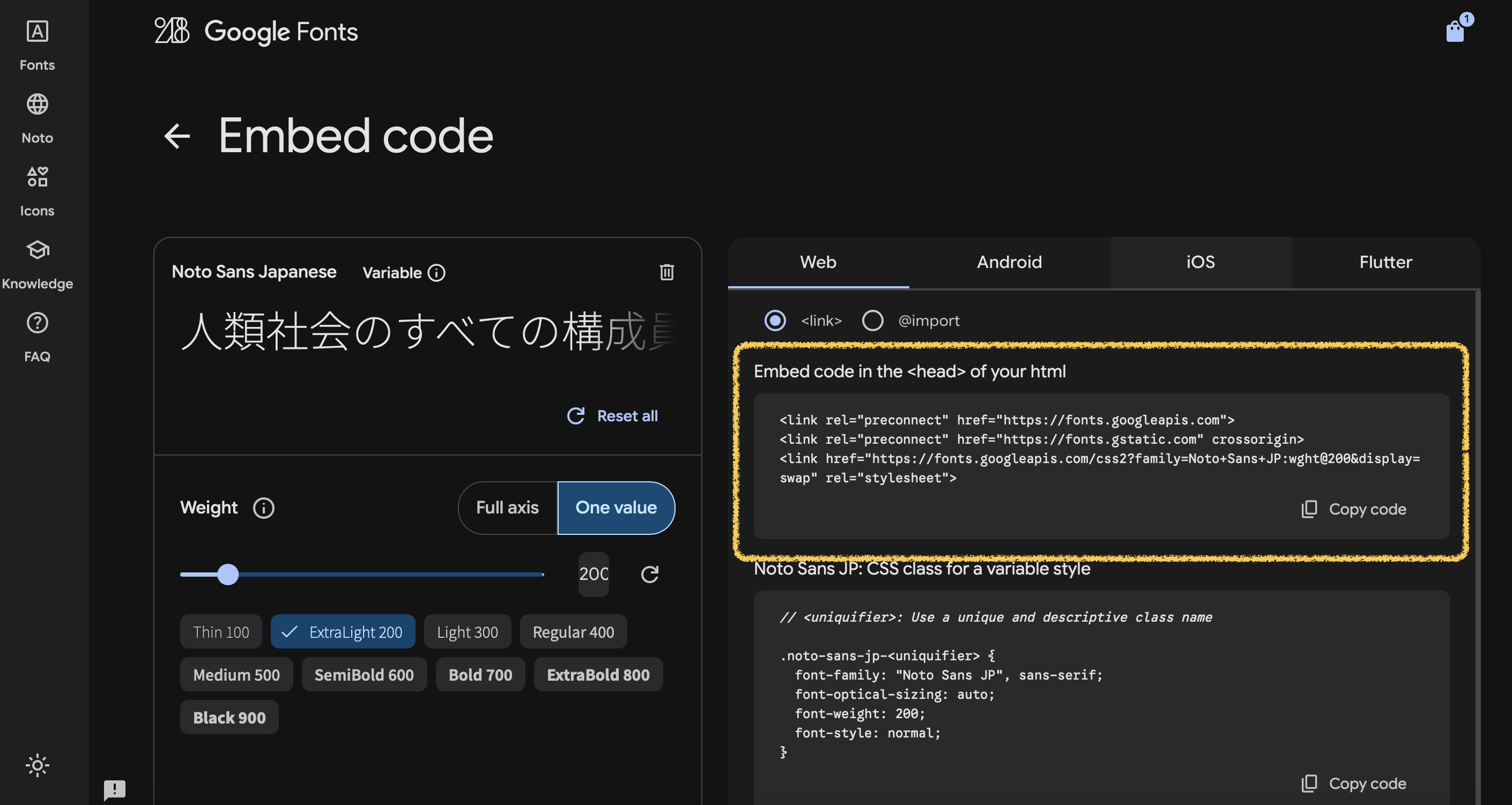Go back using the left arrow
The image size is (1512, 805).
(x=177, y=136)
